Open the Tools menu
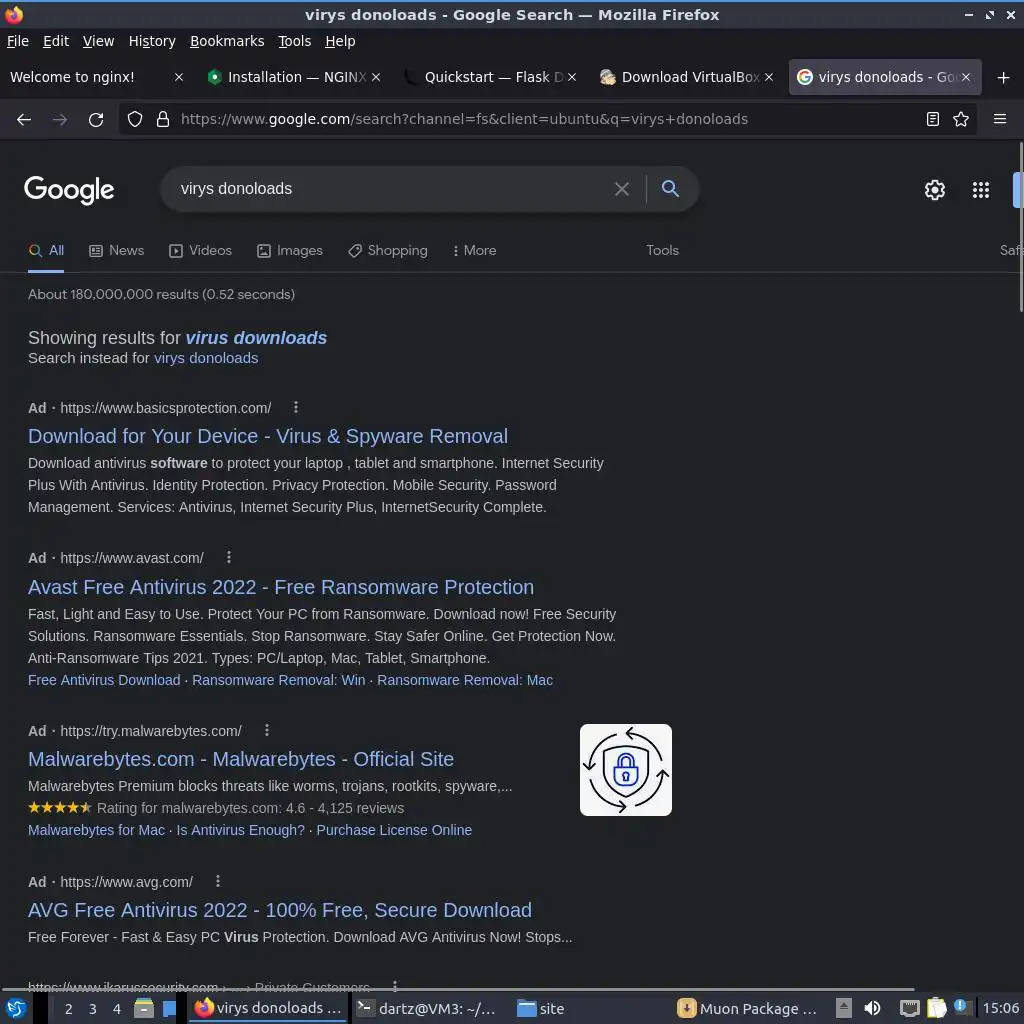The height and width of the screenshot is (1024, 1024). (x=295, y=41)
